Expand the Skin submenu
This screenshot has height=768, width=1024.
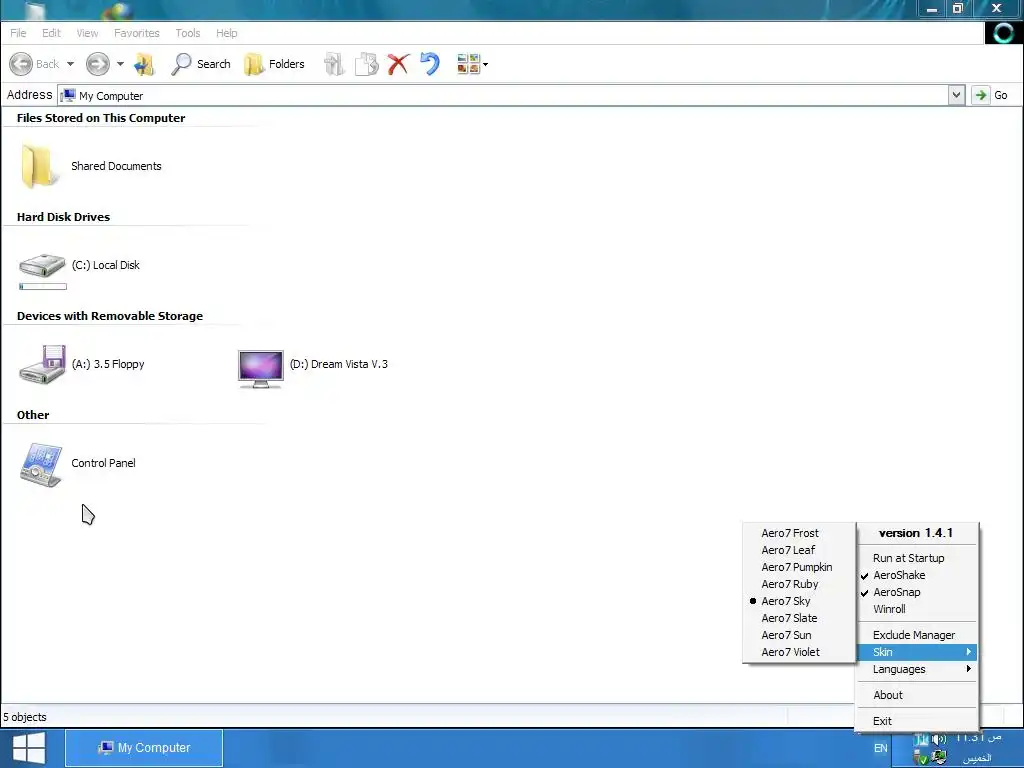pos(917,652)
